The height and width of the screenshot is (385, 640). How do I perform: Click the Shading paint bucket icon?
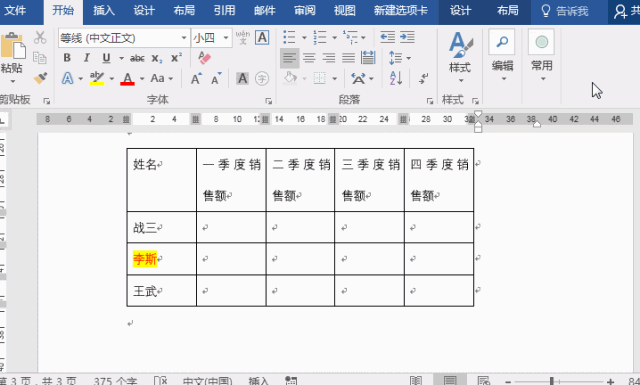[x=290, y=78]
